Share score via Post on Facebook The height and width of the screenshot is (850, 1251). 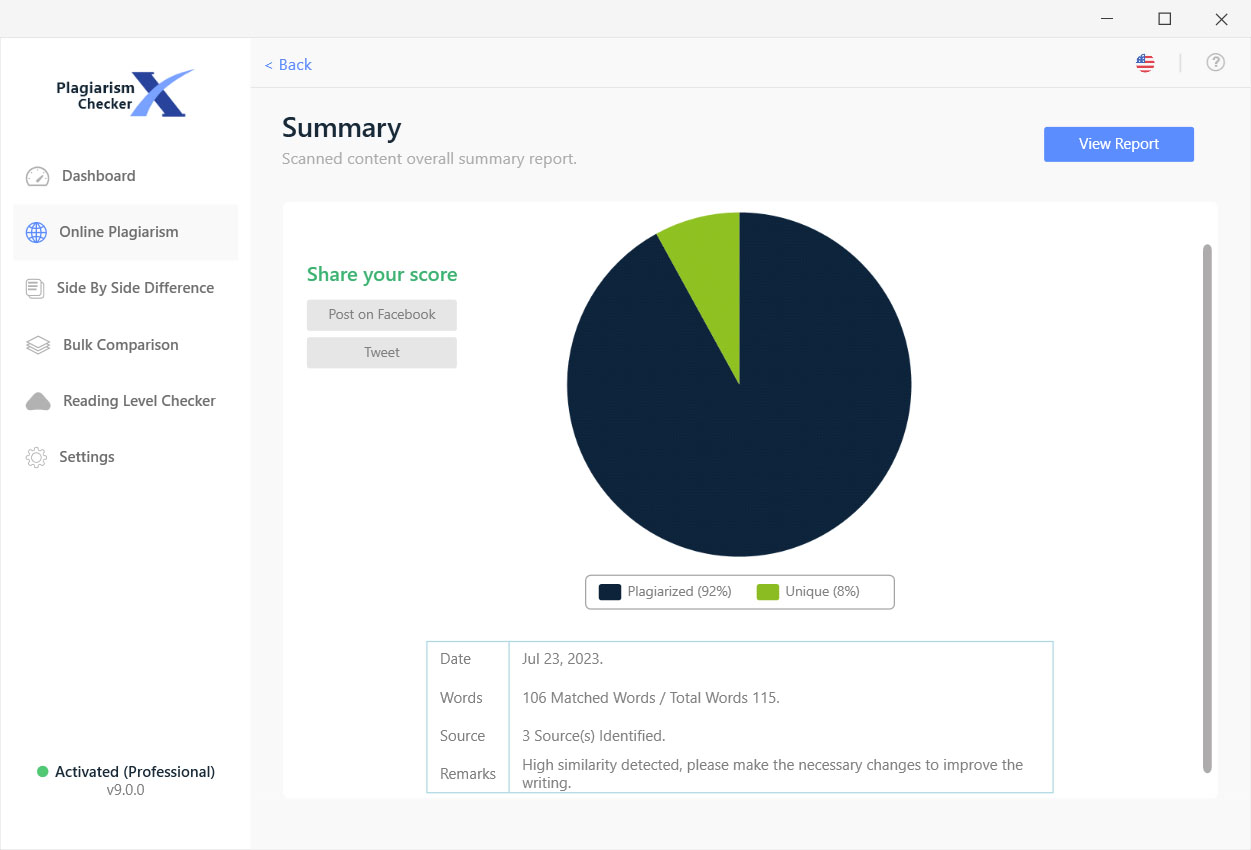click(x=382, y=315)
